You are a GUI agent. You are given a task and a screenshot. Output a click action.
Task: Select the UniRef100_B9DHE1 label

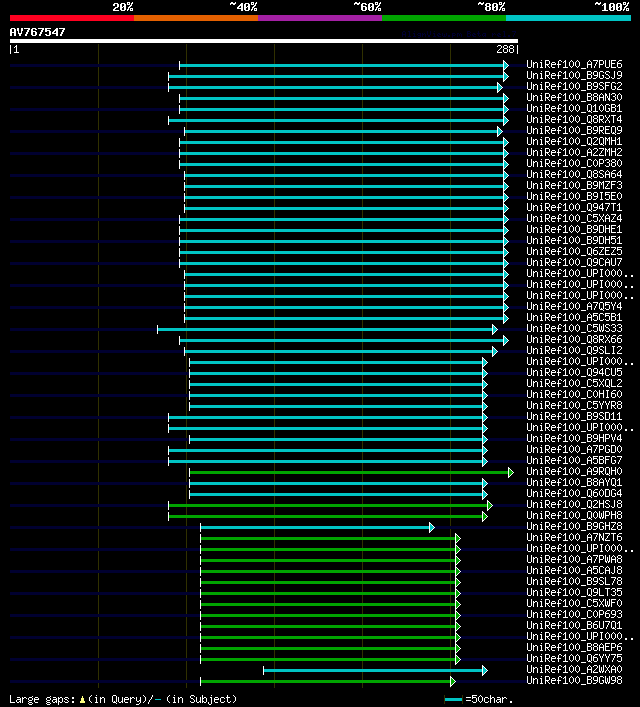pyautogui.click(x=574, y=230)
